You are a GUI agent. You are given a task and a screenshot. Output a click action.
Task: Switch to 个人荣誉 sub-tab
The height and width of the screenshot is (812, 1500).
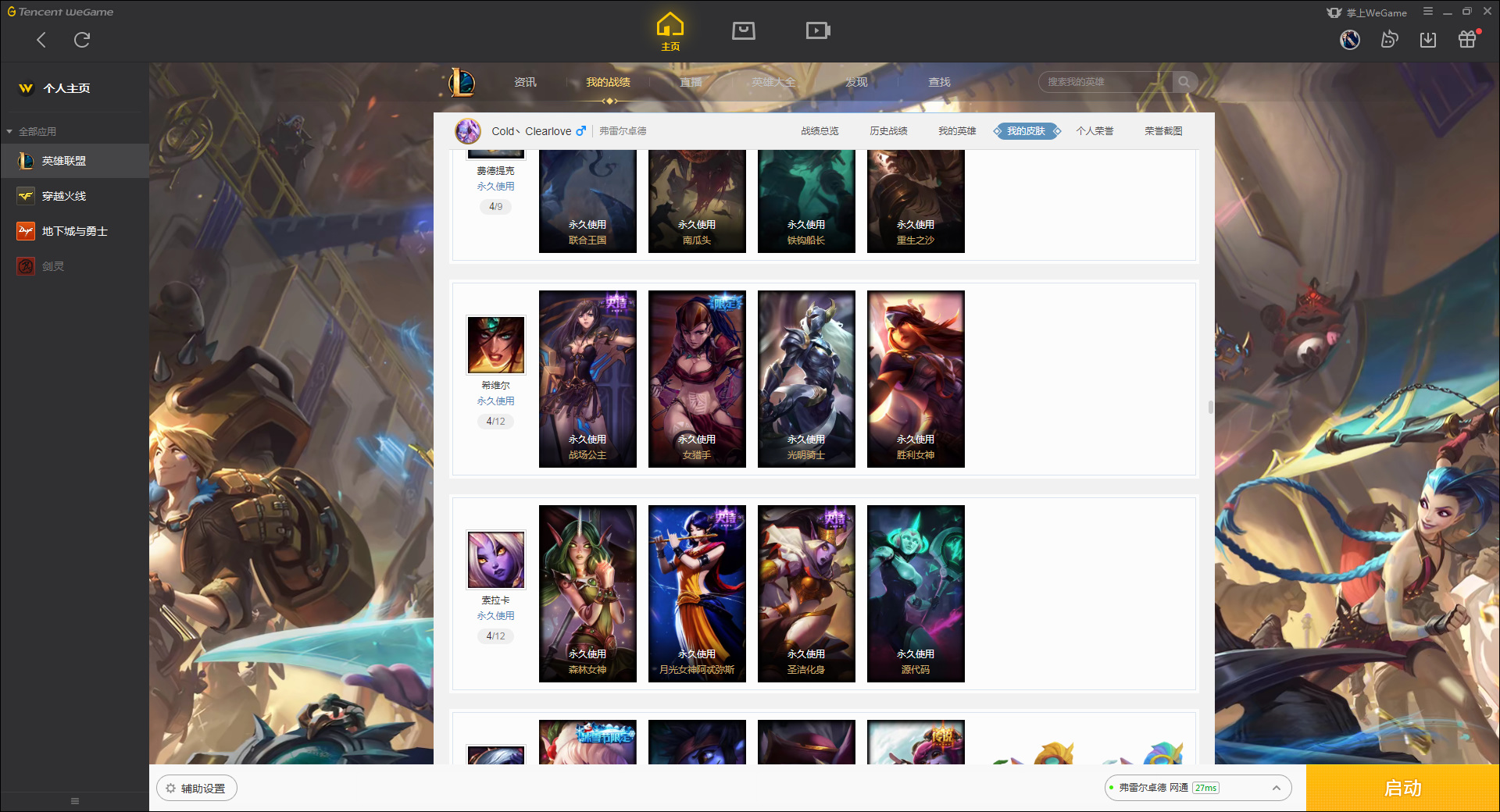(x=1095, y=131)
